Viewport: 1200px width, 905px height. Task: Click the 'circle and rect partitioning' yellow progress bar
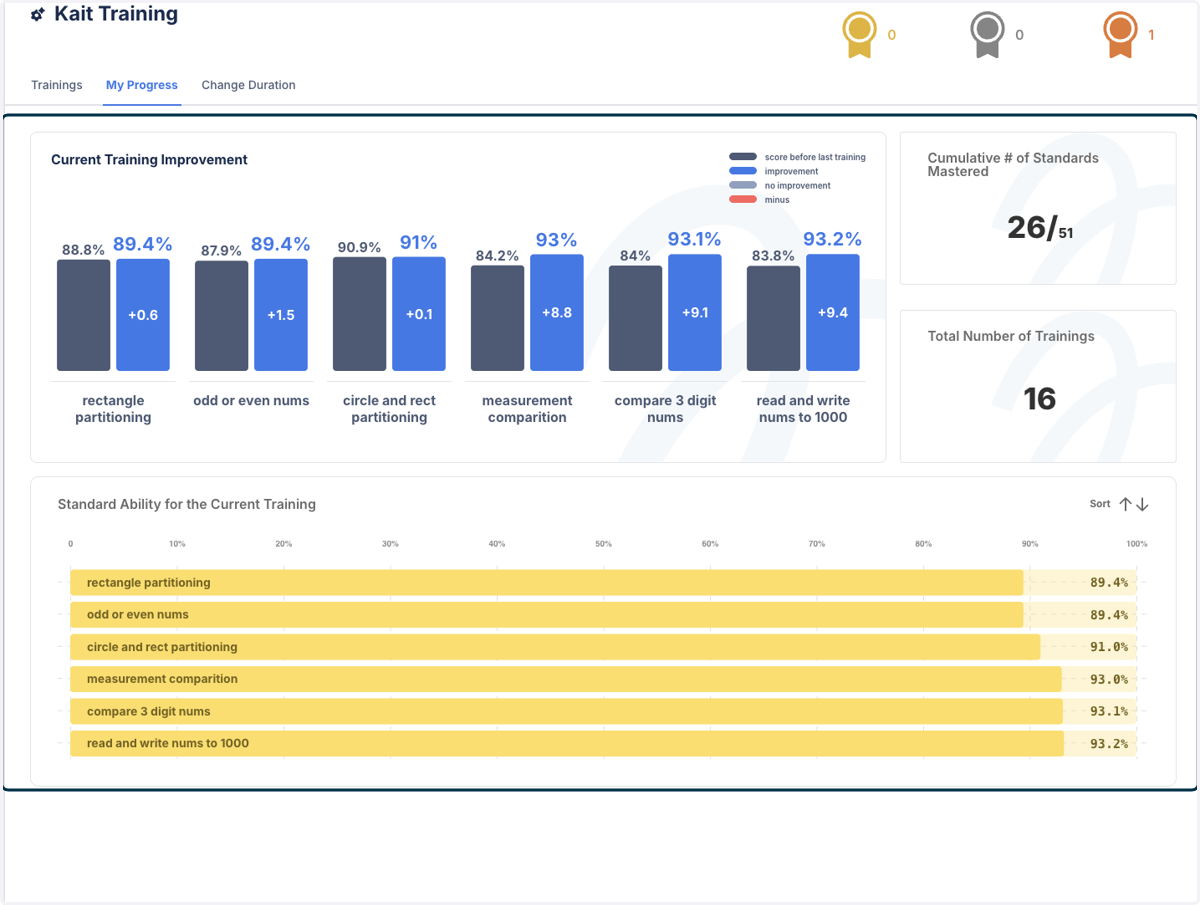tap(555, 647)
